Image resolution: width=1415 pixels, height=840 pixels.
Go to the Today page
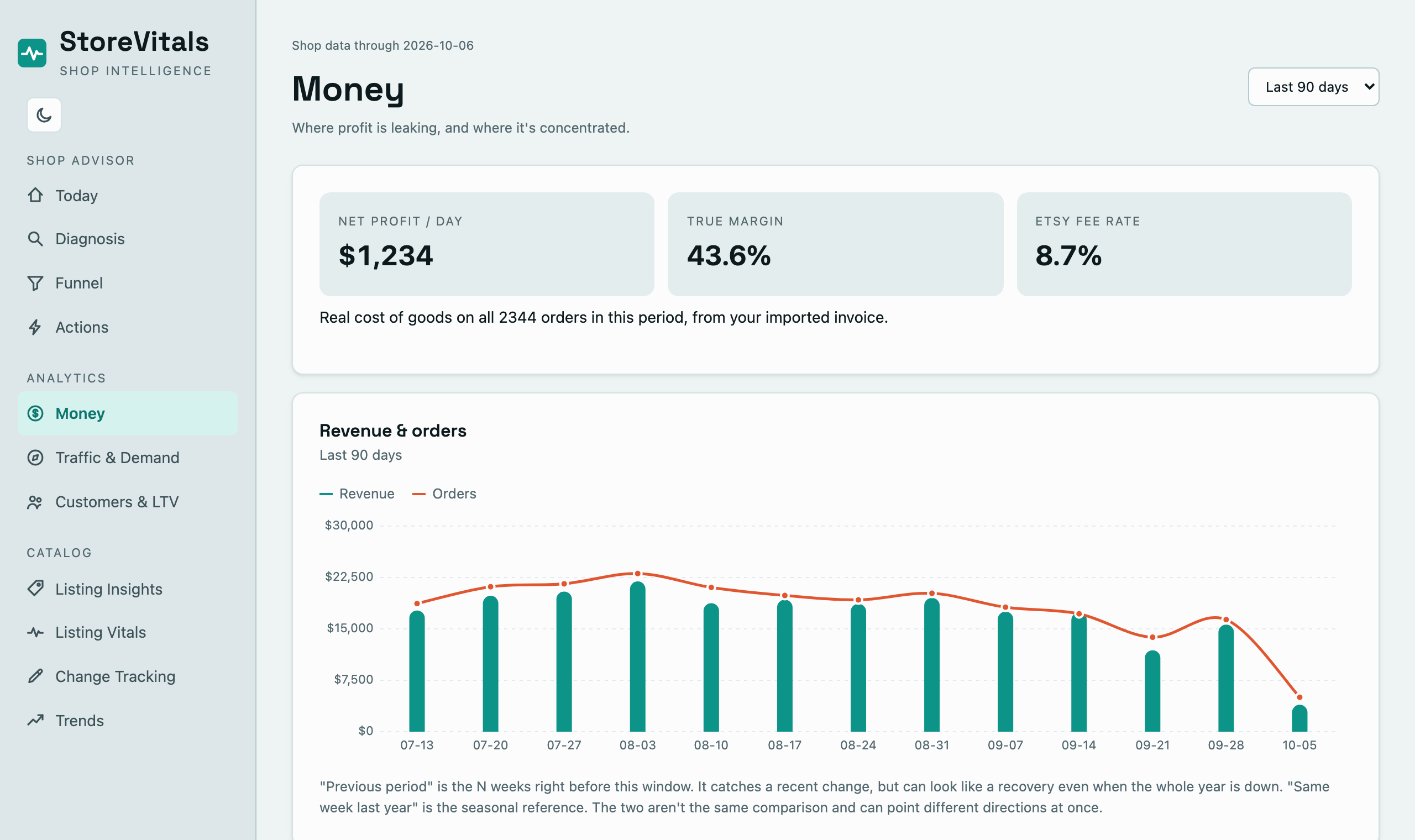(x=127, y=195)
